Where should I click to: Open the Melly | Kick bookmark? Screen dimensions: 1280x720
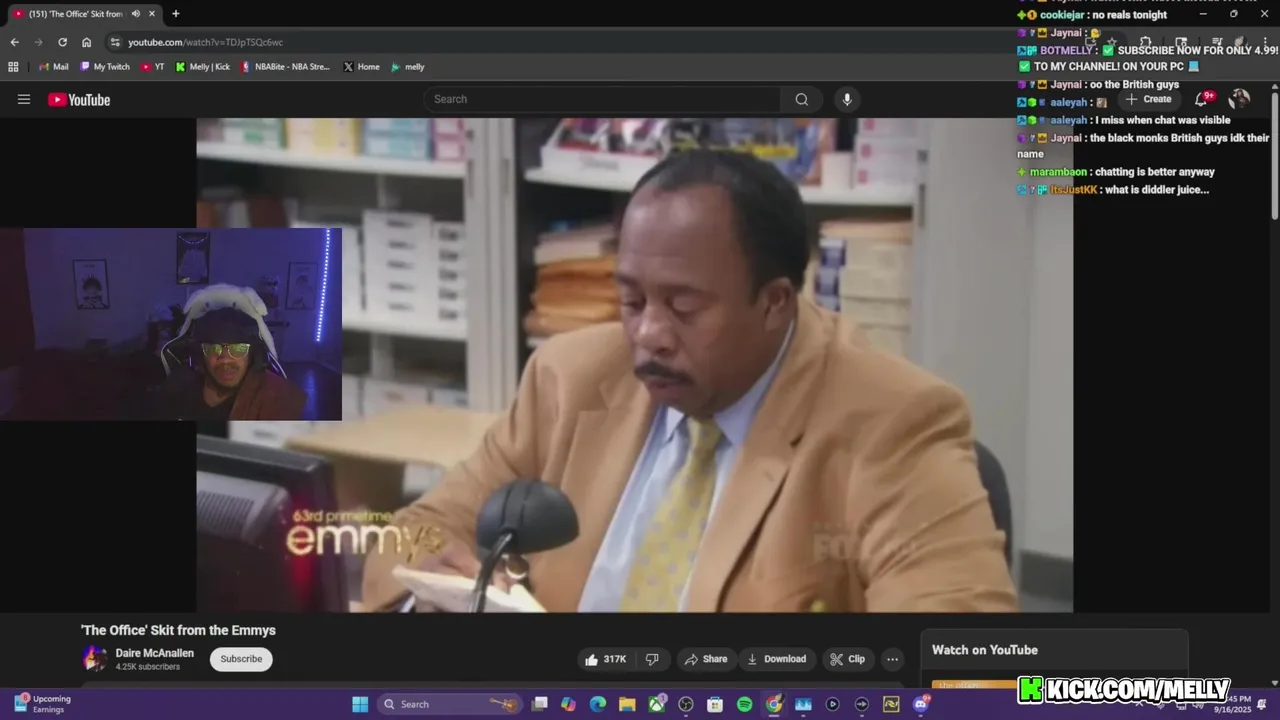pyautogui.click(x=203, y=67)
